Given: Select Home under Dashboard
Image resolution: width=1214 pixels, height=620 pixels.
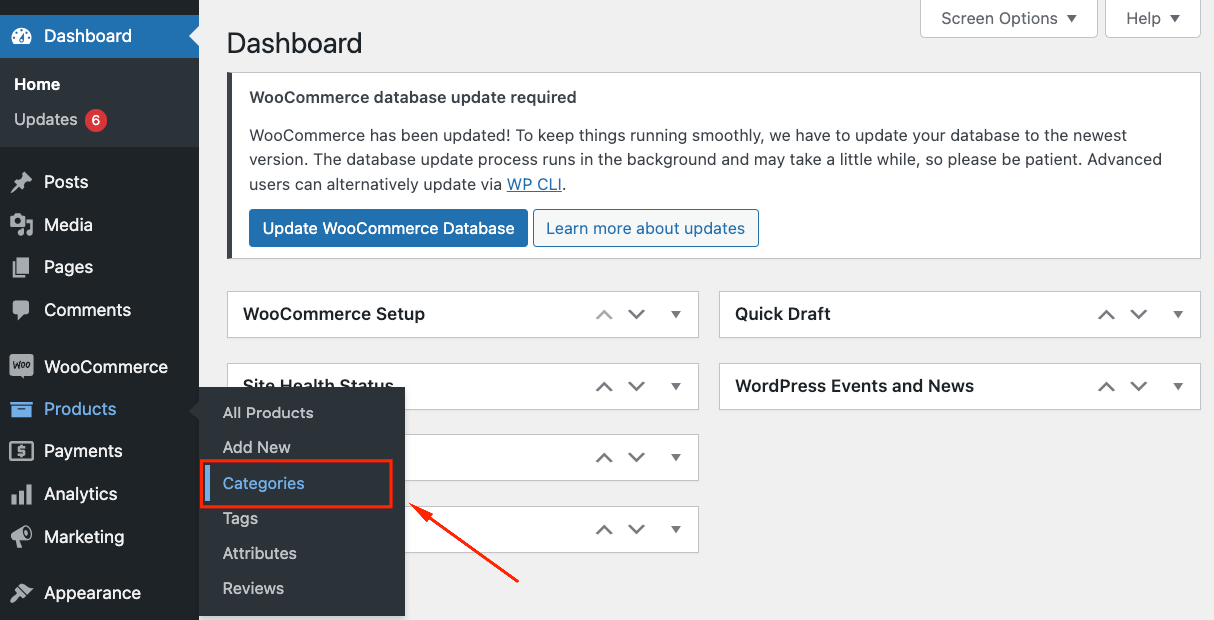Looking at the screenshot, I should [x=37, y=85].
